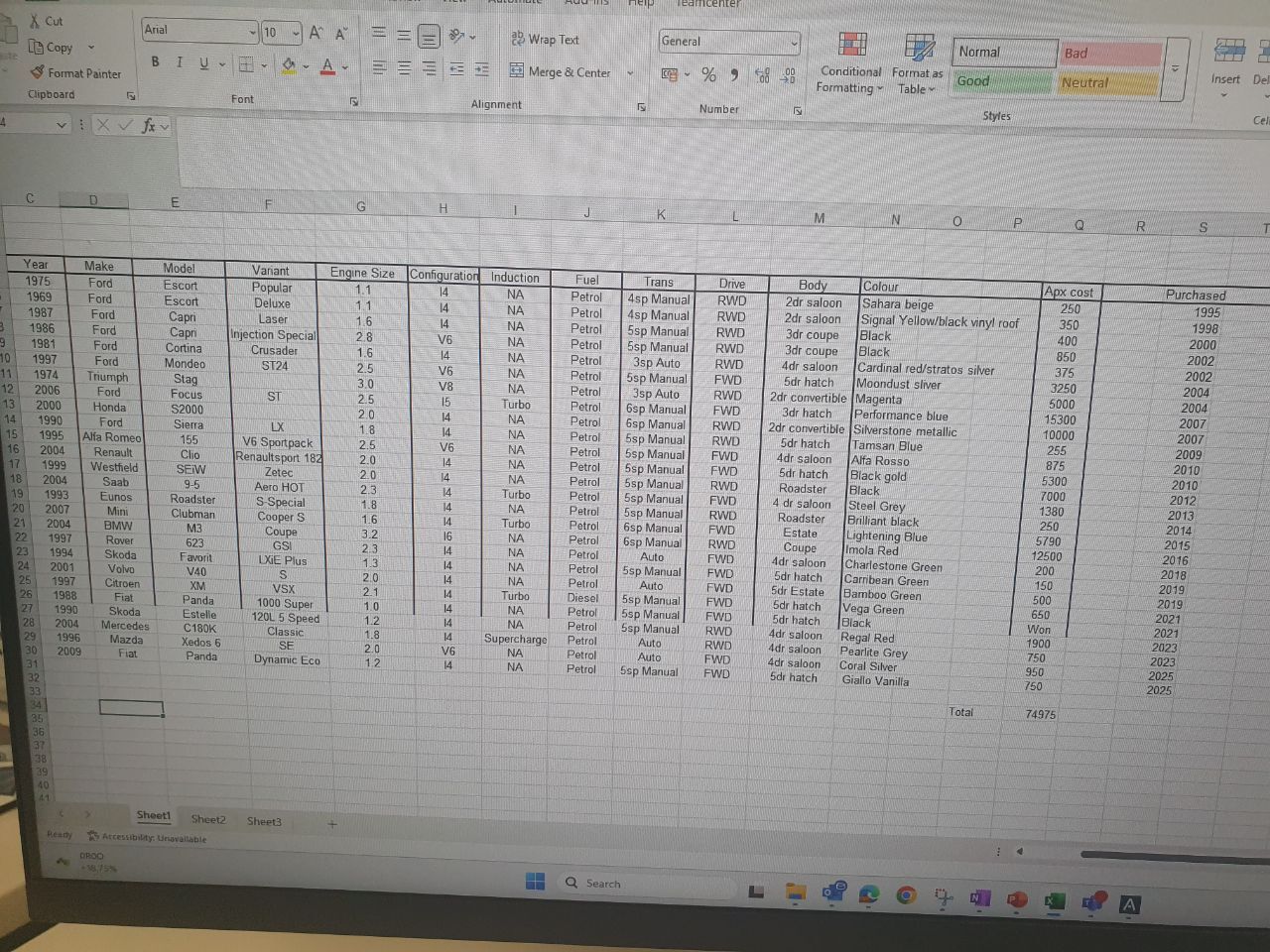This screenshot has height=952, width=1270.
Task: Click the Insert Function fx icon
Action: click(x=149, y=126)
